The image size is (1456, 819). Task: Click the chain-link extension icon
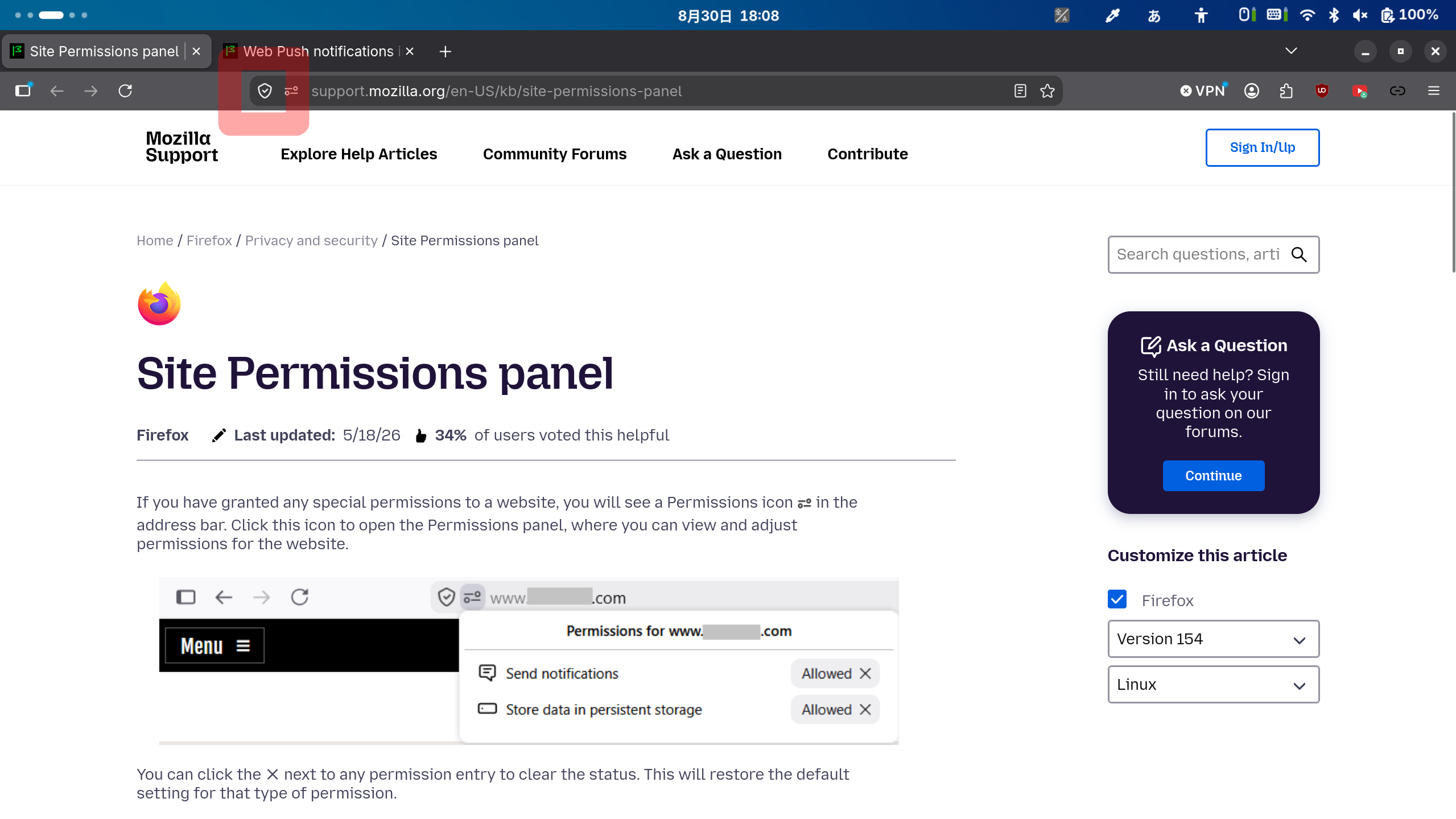(x=1397, y=91)
